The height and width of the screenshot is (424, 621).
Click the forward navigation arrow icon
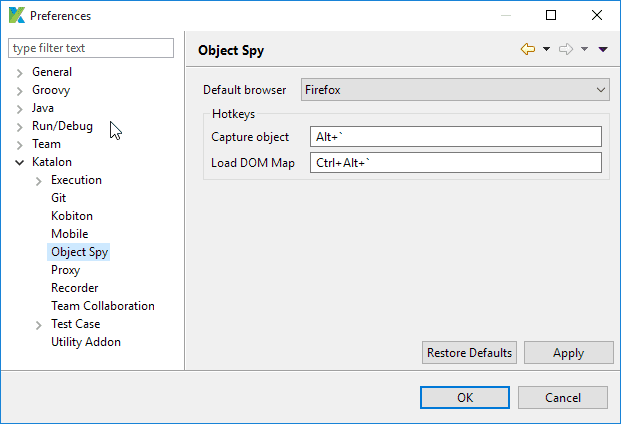[x=566, y=49]
